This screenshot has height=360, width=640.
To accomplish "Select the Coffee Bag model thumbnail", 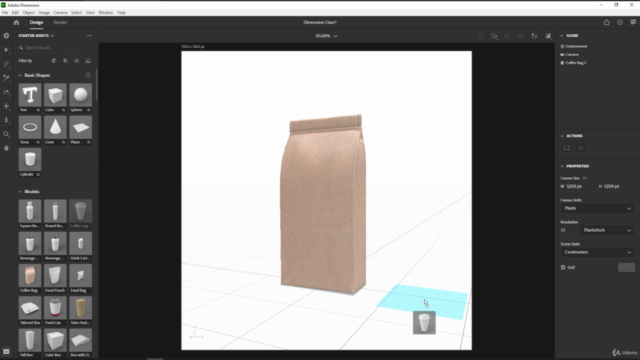I will pos(30,275).
